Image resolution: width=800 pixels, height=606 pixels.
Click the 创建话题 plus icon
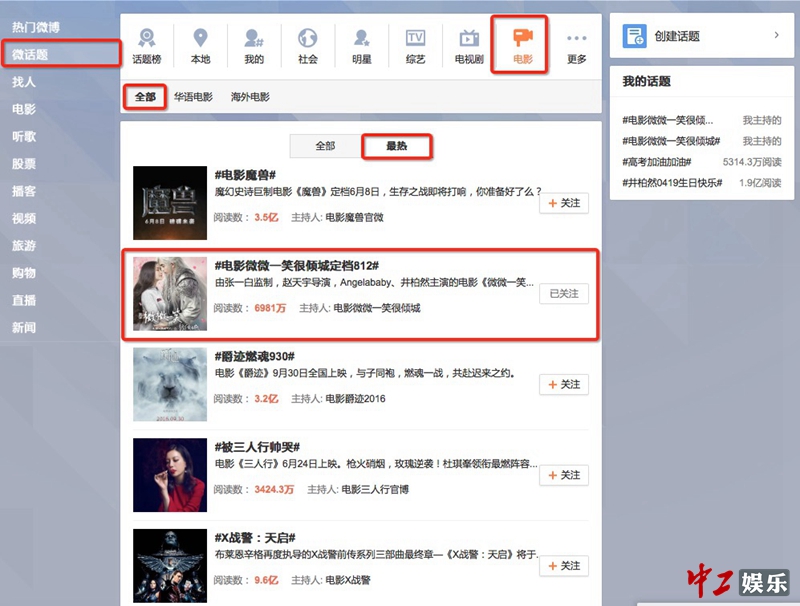coord(634,36)
